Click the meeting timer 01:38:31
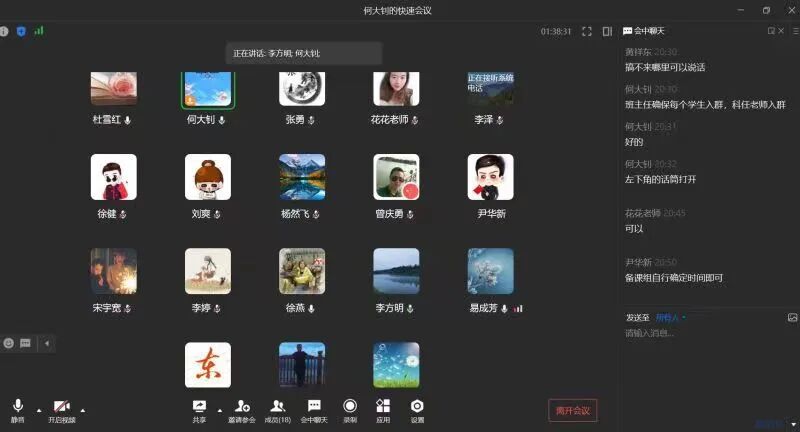 [556, 32]
